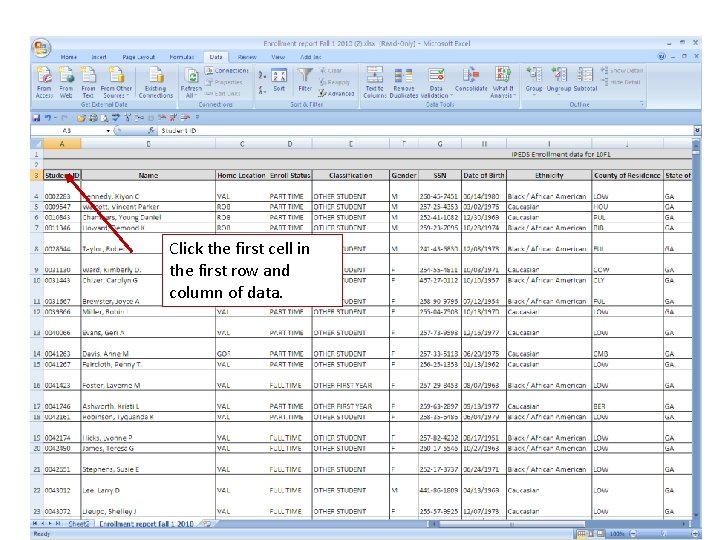720x540 pixels.
Task: Open the Name Box dropdown arrow
Action: [108, 131]
